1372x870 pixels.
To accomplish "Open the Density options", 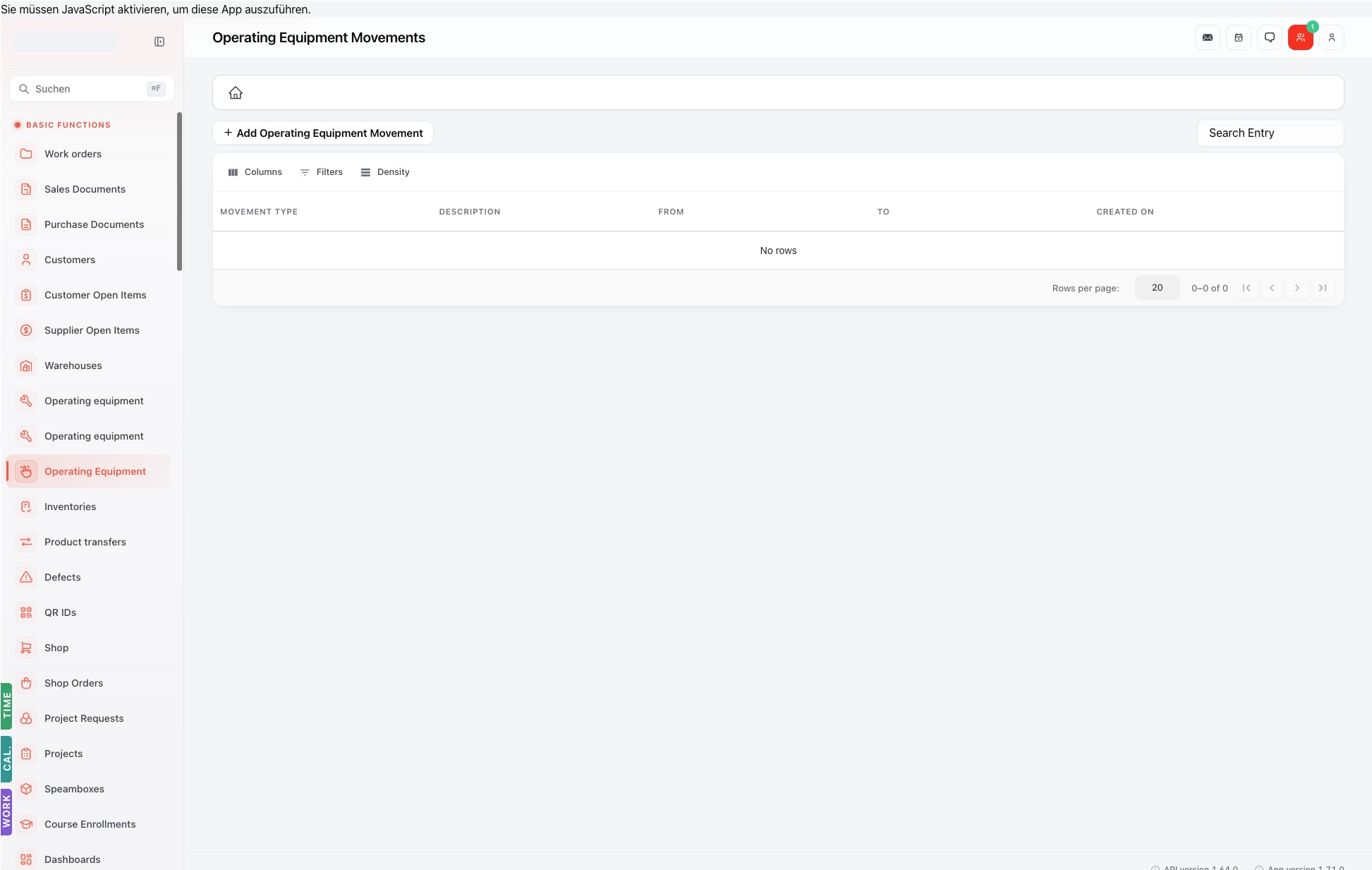I will 385,172.
